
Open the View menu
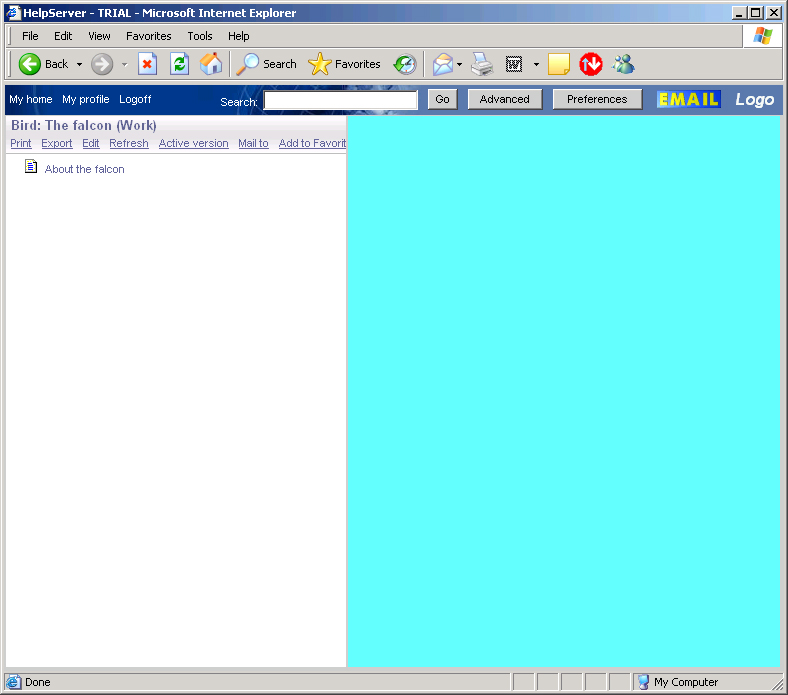point(100,36)
